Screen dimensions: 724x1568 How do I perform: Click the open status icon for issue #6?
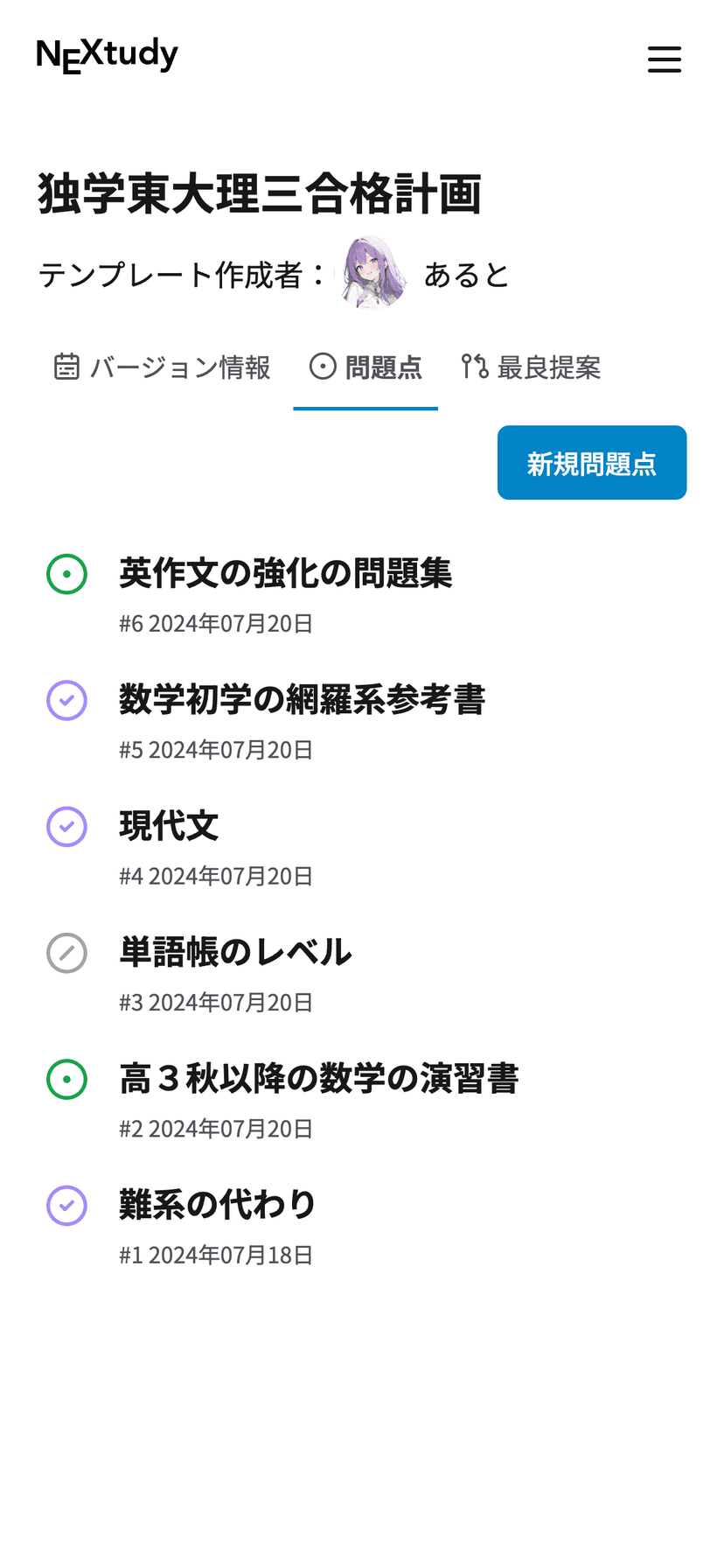(66, 574)
